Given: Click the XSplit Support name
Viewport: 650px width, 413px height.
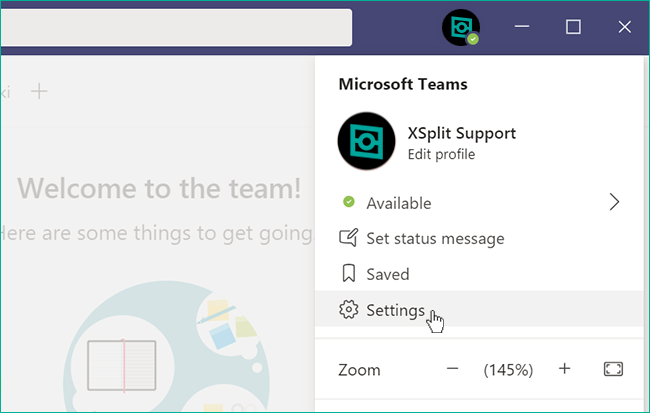Looking at the screenshot, I should tap(461, 133).
